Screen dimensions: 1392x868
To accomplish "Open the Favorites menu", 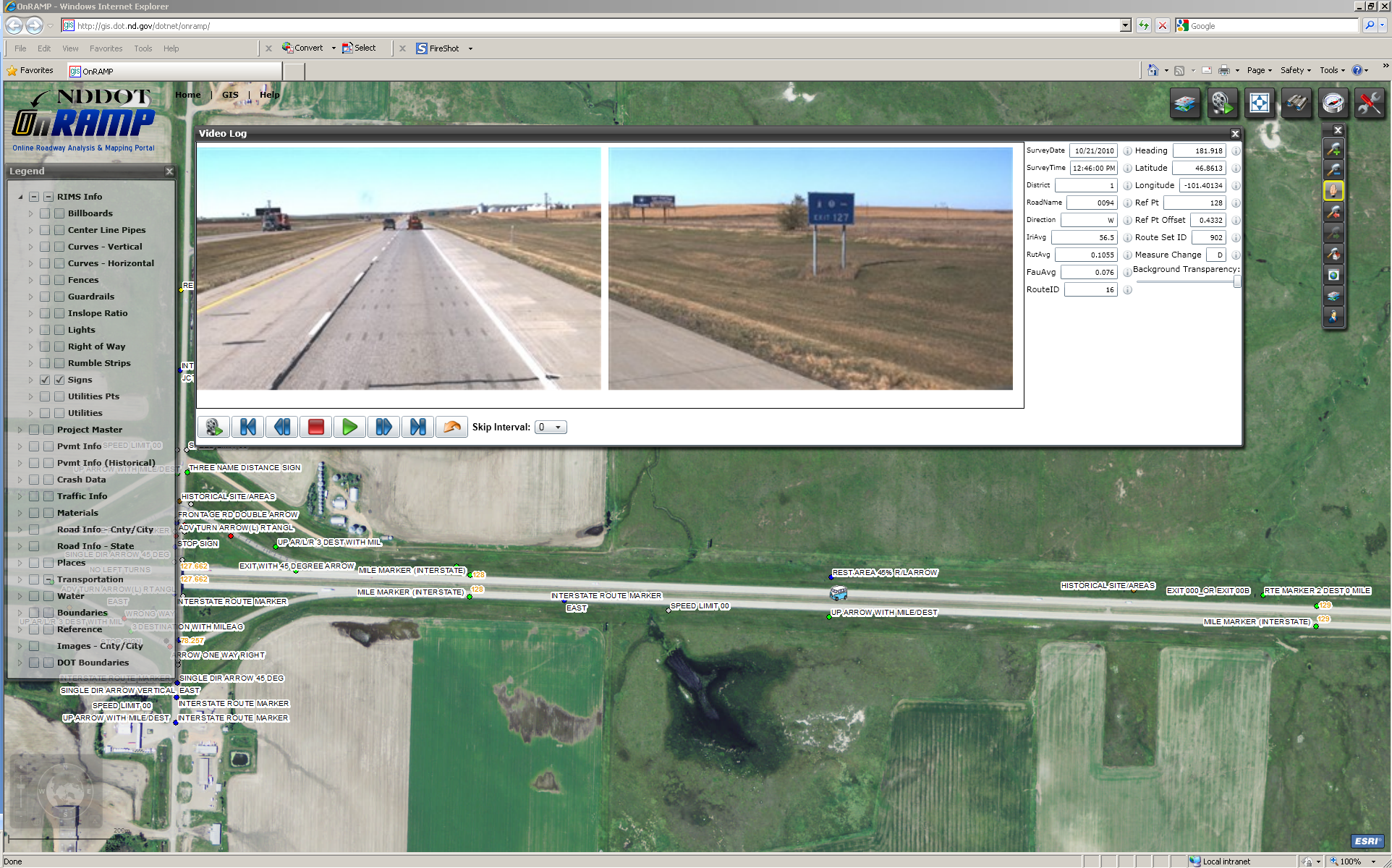I will tap(106, 48).
